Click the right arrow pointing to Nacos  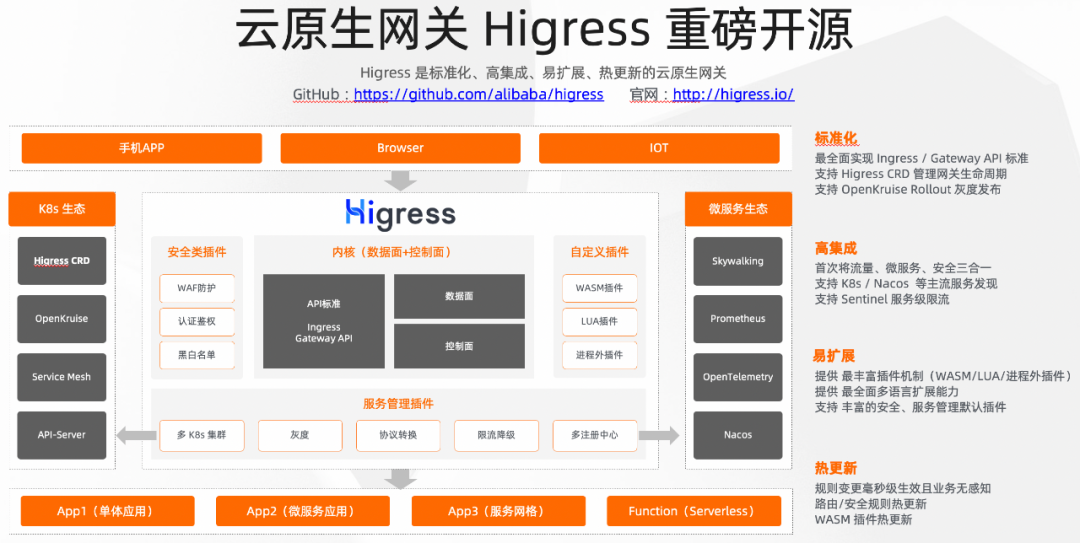pyautogui.click(x=659, y=436)
